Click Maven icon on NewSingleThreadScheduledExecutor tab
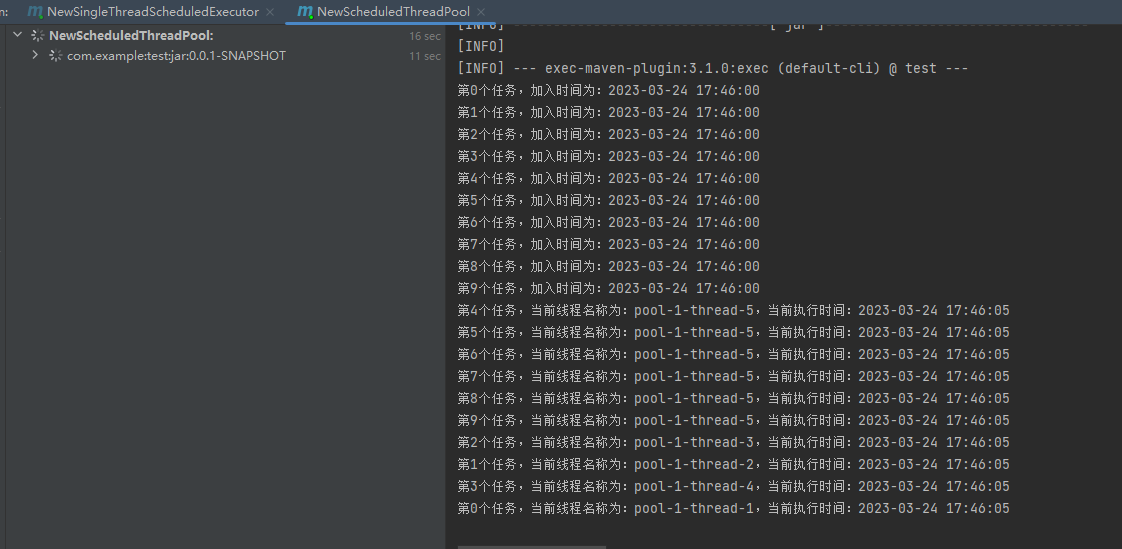1122x549 pixels. [x=34, y=12]
